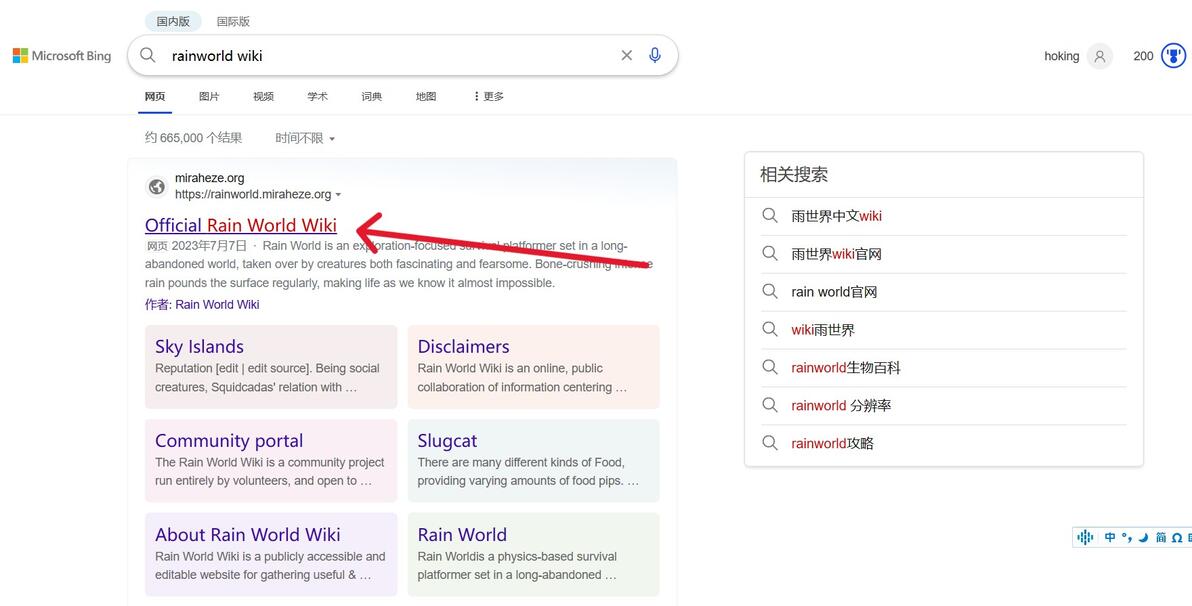Start voice search with the microphone icon
The width and height of the screenshot is (1192, 606).
coord(655,55)
